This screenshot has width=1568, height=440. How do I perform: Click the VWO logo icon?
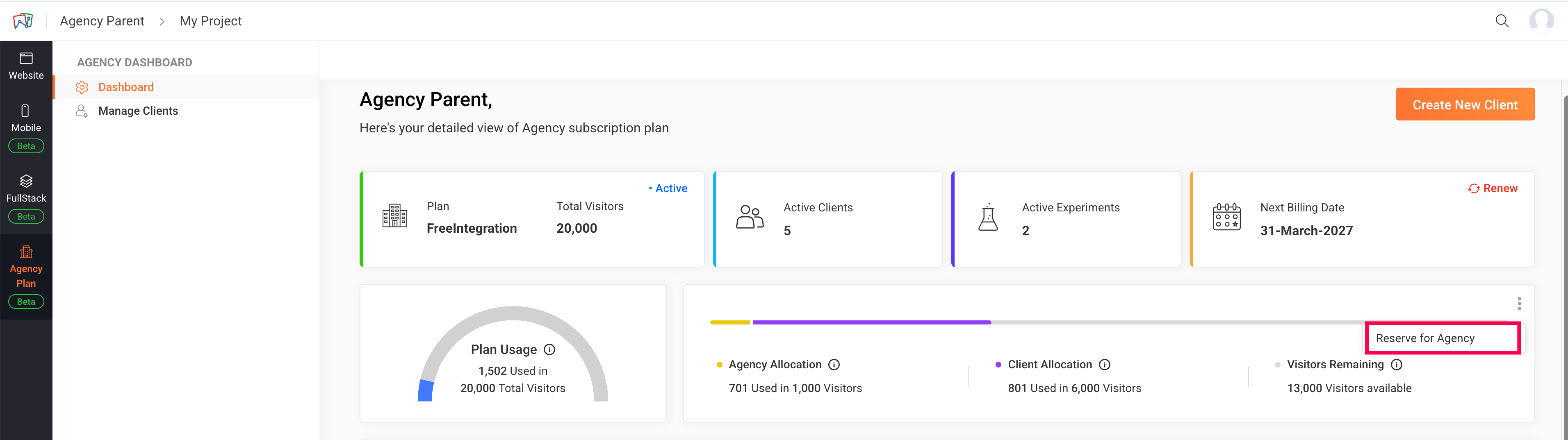pos(23,21)
